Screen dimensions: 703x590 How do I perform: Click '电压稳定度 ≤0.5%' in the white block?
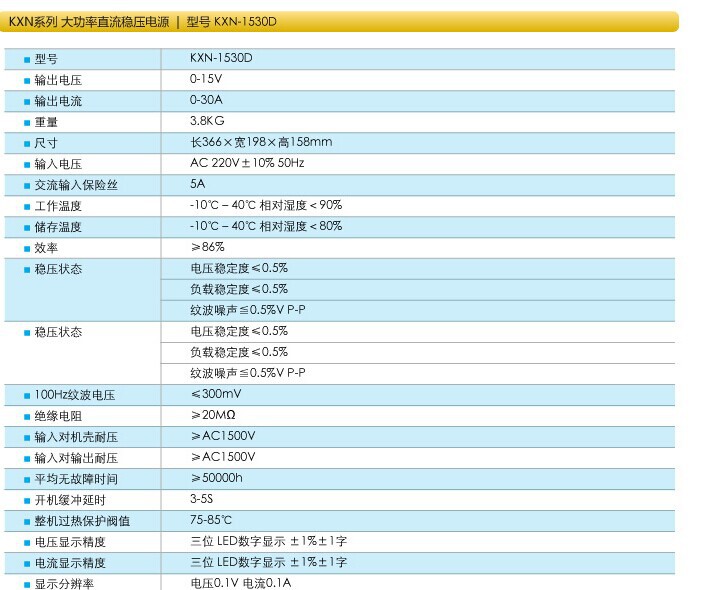239,331
